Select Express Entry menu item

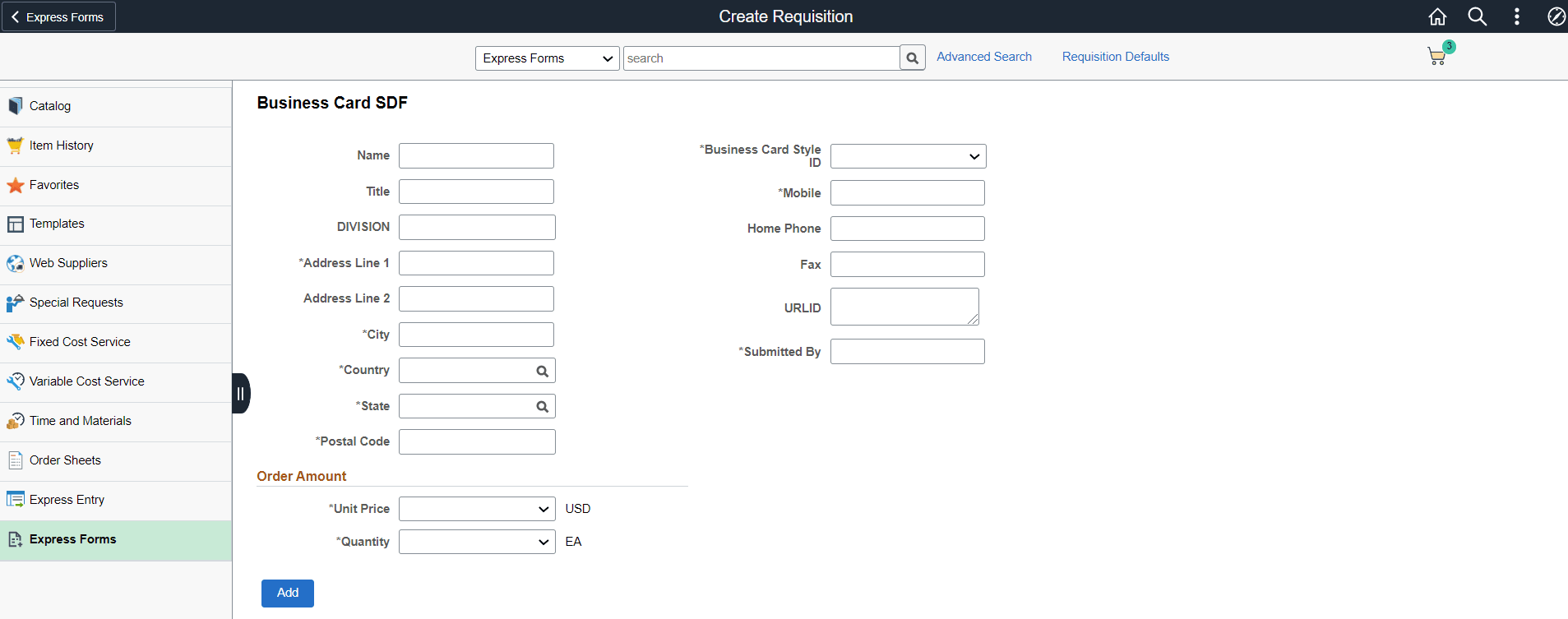(116, 501)
